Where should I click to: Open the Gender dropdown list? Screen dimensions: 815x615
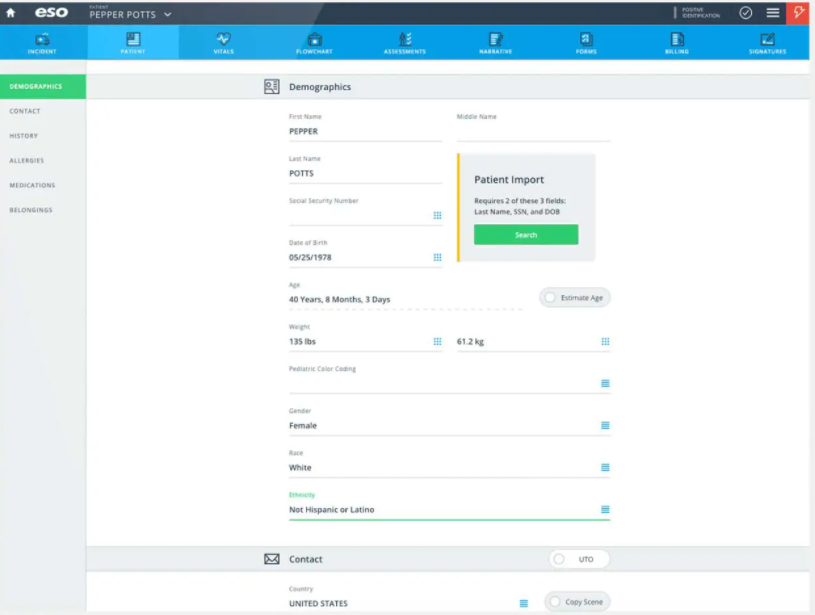point(605,425)
